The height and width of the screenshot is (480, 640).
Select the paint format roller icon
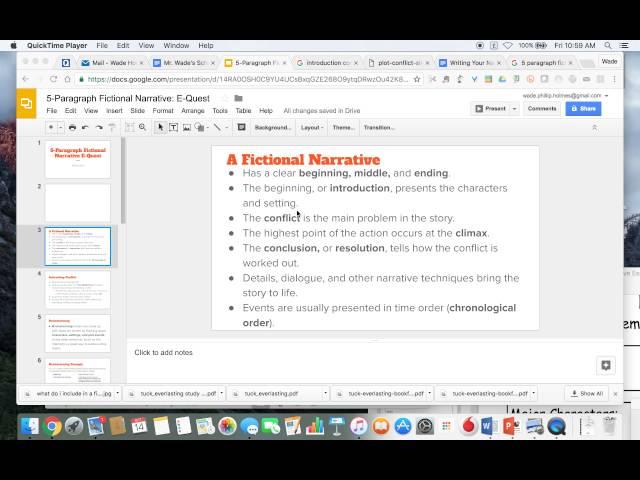pos(112,127)
